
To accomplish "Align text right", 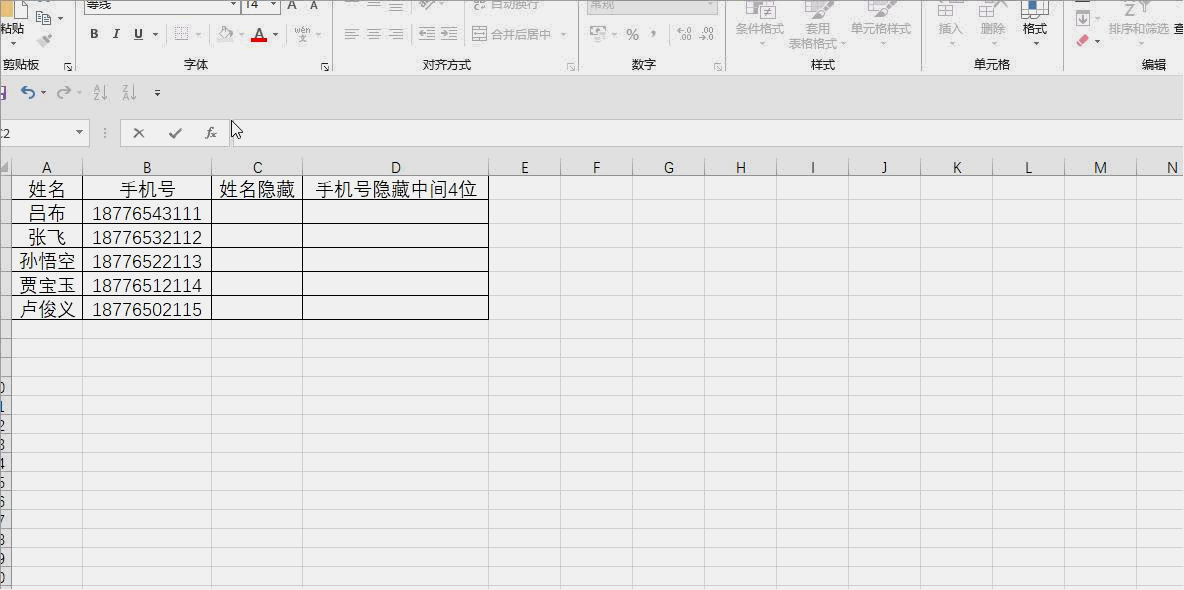I will 396,34.
